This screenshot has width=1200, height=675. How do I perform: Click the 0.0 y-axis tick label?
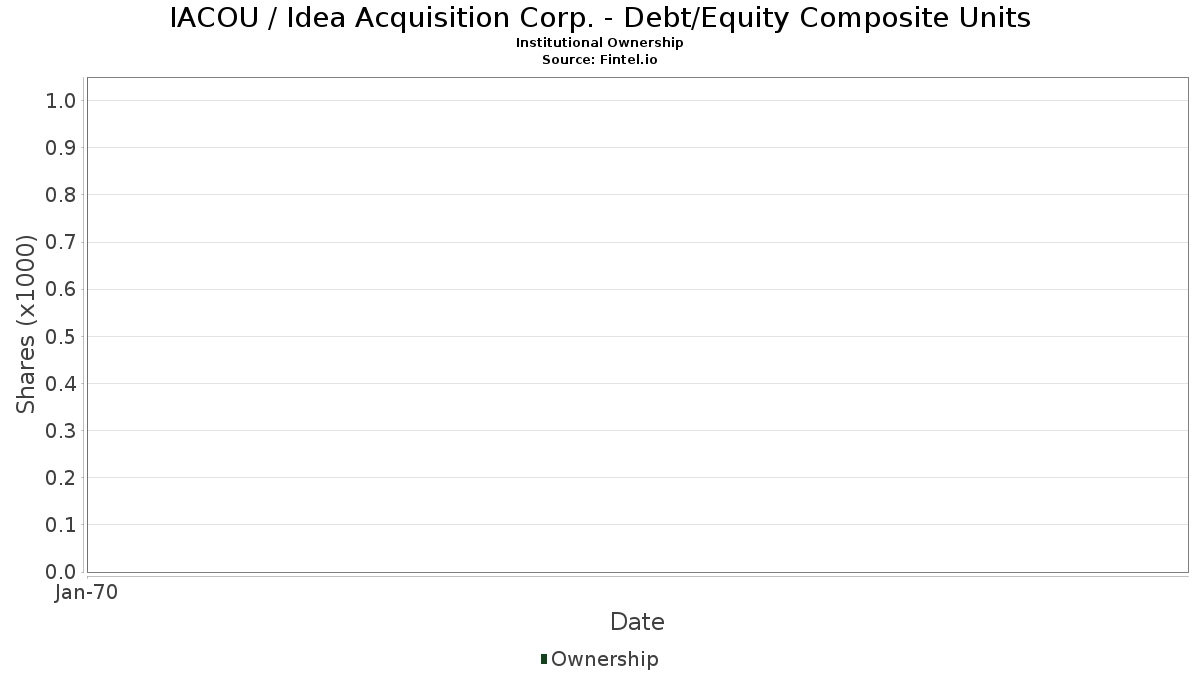(x=61, y=572)
